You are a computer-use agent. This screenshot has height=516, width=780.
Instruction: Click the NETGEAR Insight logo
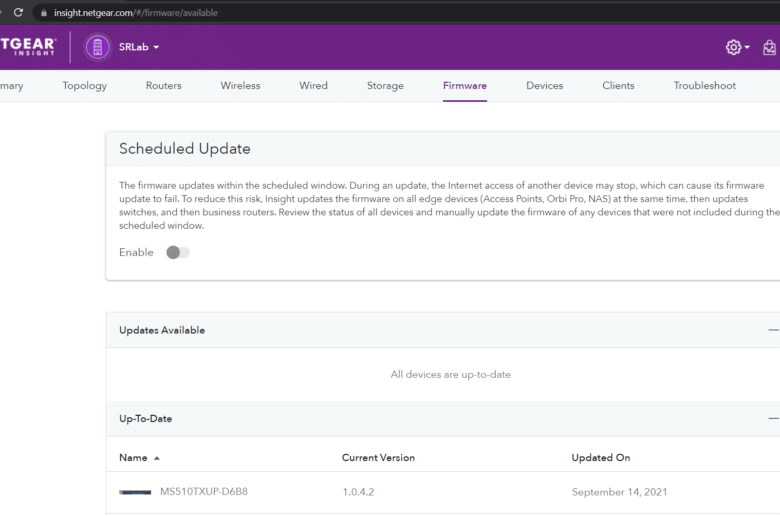pos(28,46)
